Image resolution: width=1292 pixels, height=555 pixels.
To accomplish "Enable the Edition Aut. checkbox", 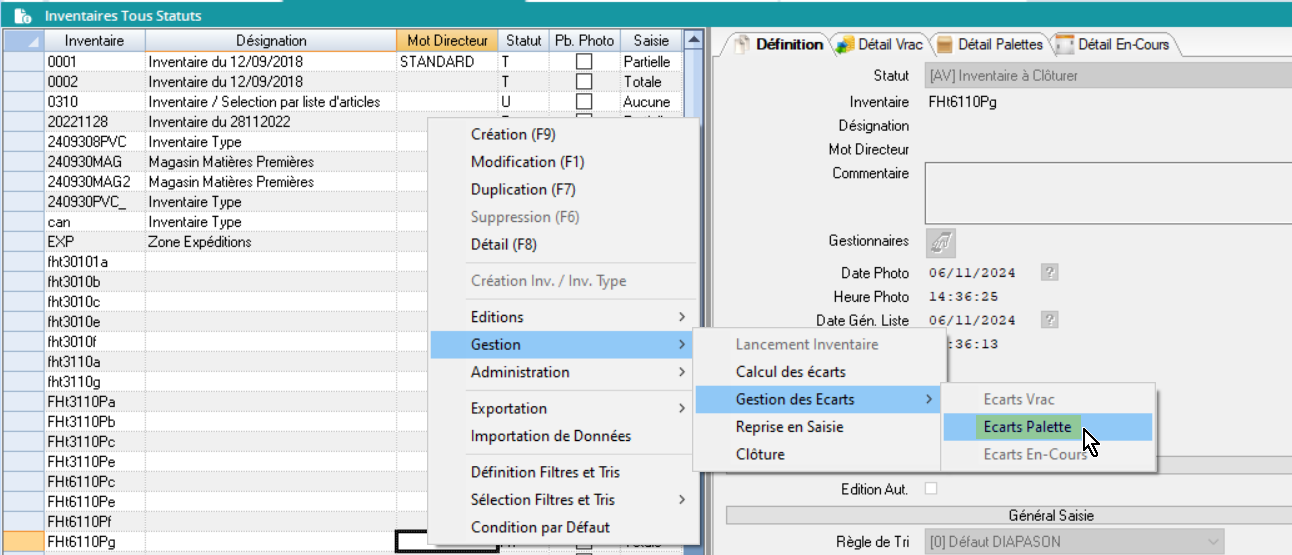I will point(932,489).
